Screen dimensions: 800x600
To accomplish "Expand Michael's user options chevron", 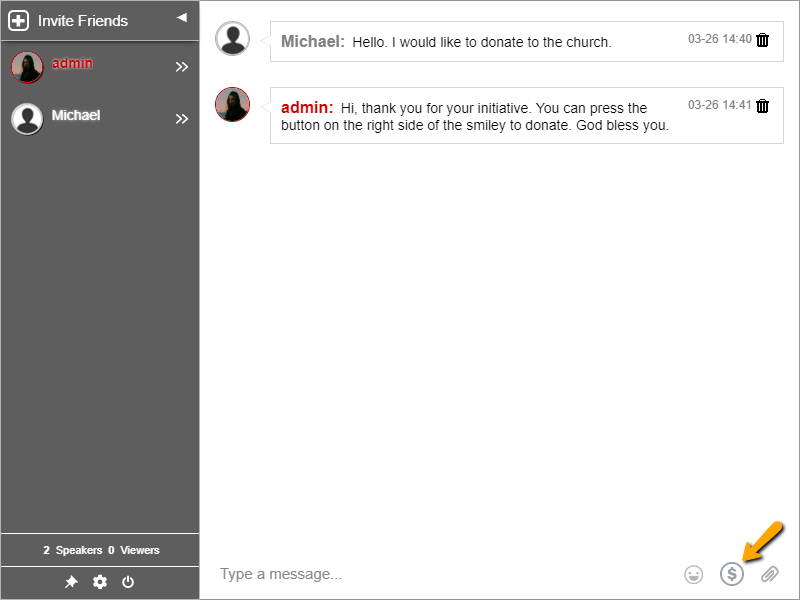I will (x=182, y=117).
